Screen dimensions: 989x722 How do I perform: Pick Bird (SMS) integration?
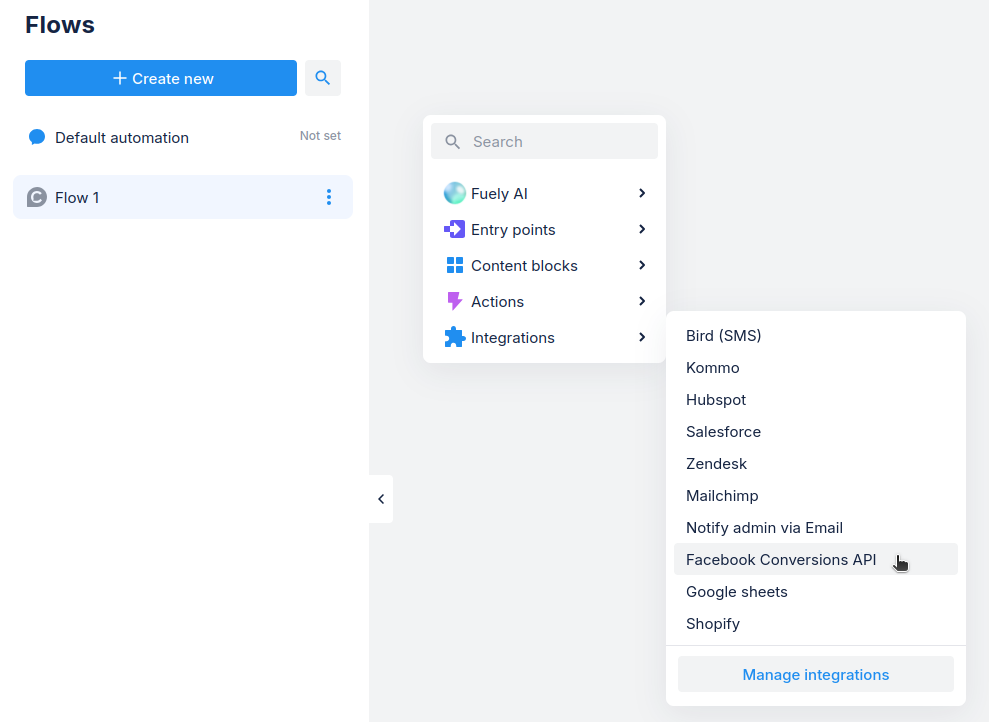[x=723, y=336]
